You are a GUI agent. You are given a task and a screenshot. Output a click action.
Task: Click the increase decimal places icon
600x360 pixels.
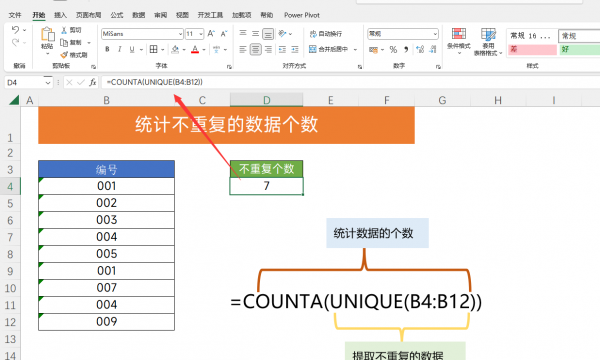420,49
